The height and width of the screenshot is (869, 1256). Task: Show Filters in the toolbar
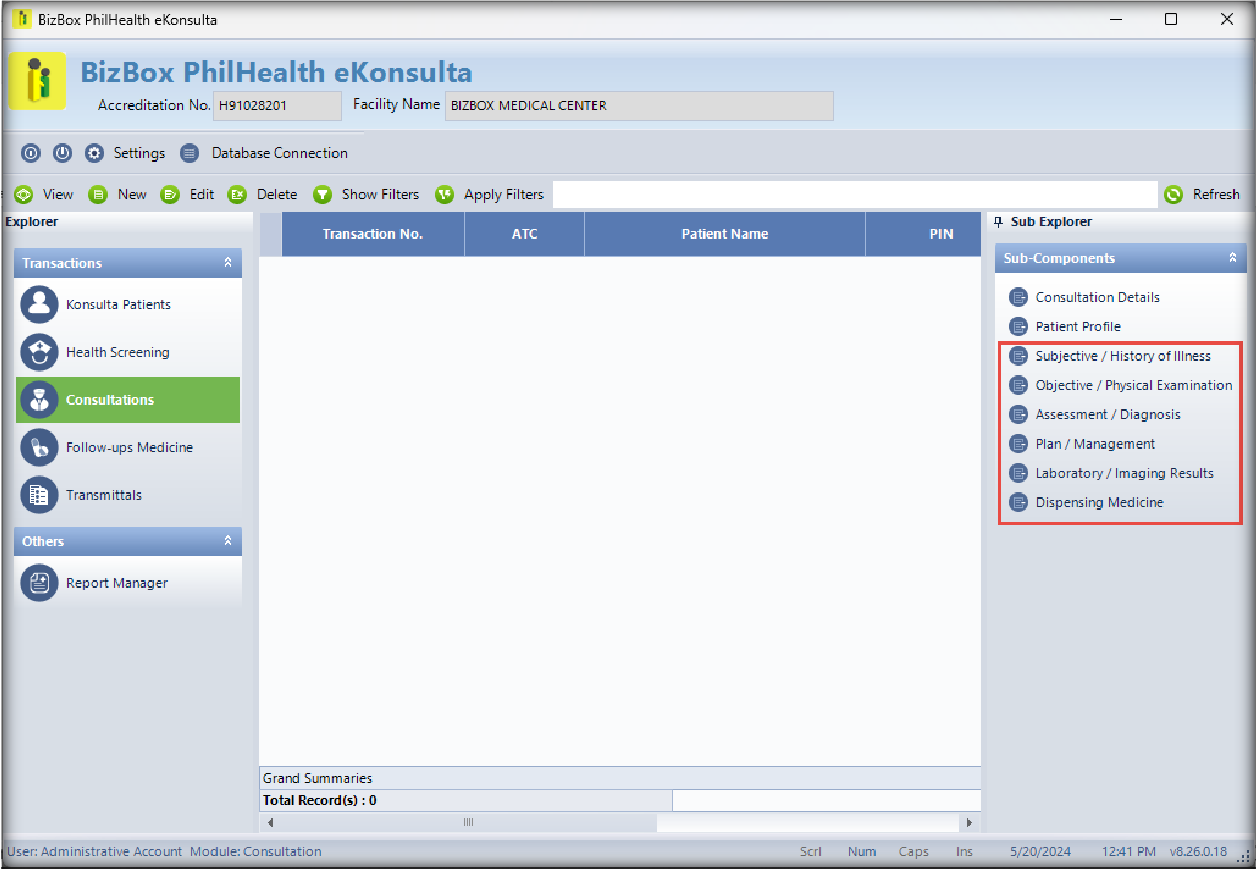[379, 195]
